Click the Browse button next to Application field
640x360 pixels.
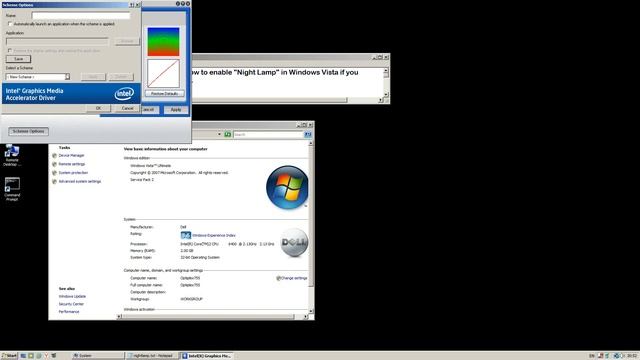tap(127, 41)
